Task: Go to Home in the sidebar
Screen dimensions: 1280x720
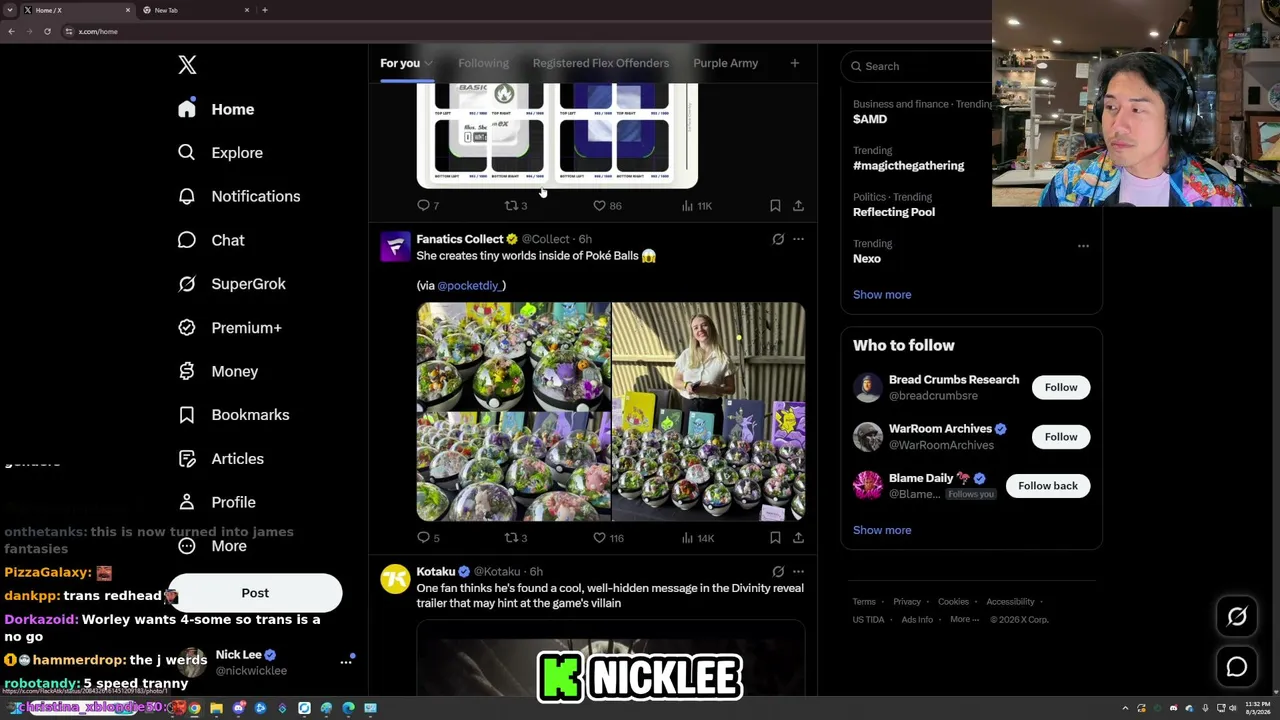Action: 216,109
